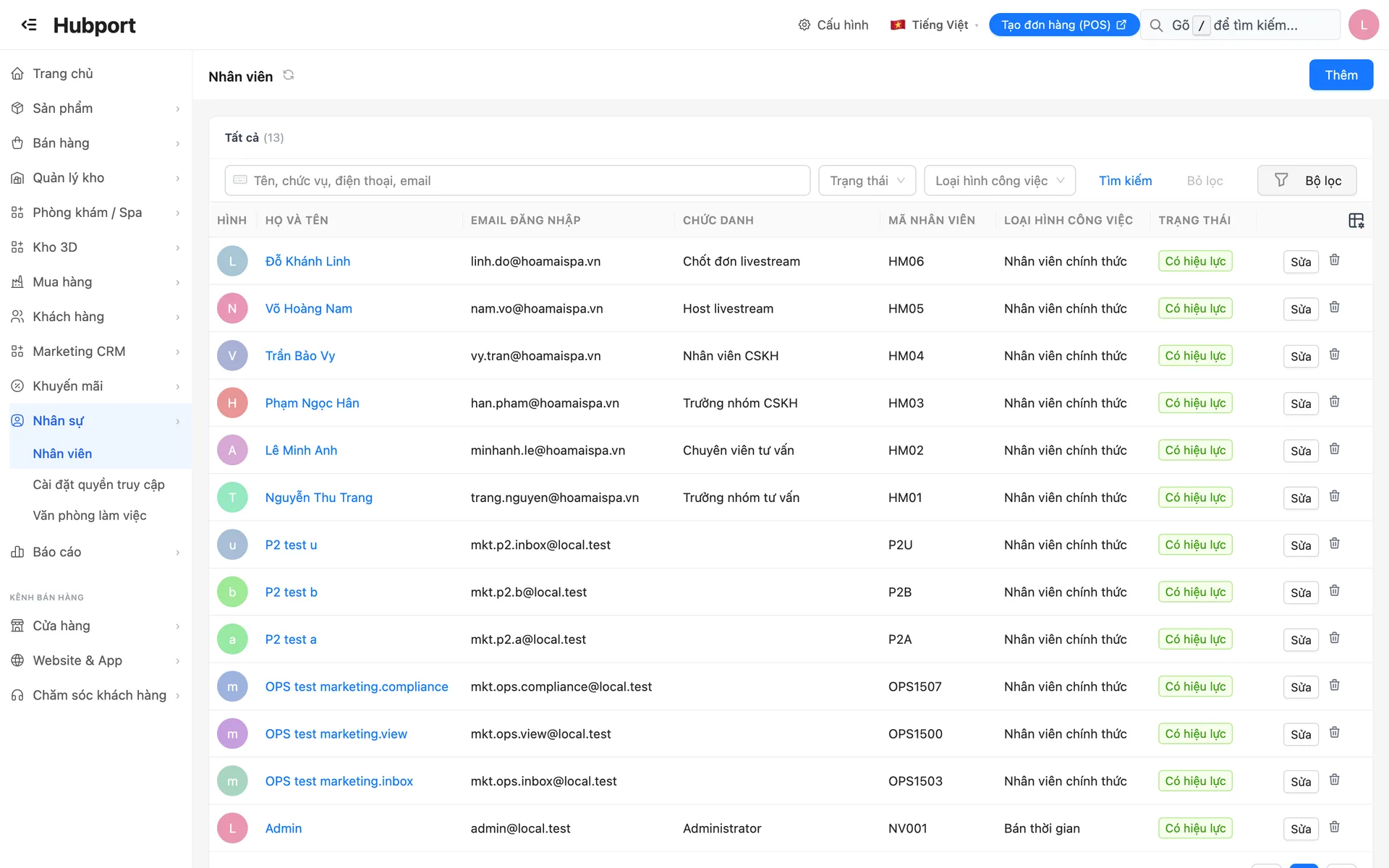Screen dimensions: 1389x868
Task: Remove Trần Bảo Vy via trash icon
Action: tap(1335, 354)
